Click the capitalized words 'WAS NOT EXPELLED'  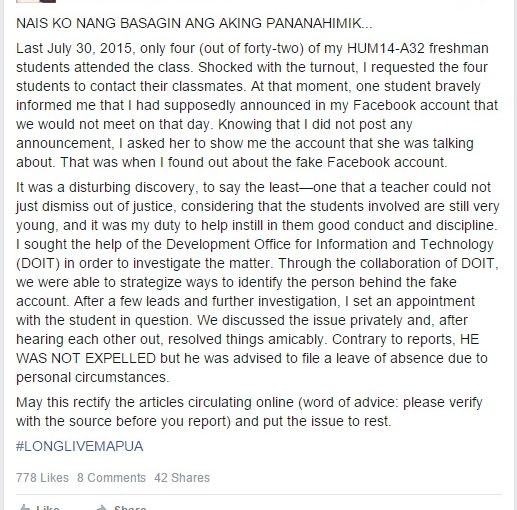pyautogui.click(x=86, y=358)
